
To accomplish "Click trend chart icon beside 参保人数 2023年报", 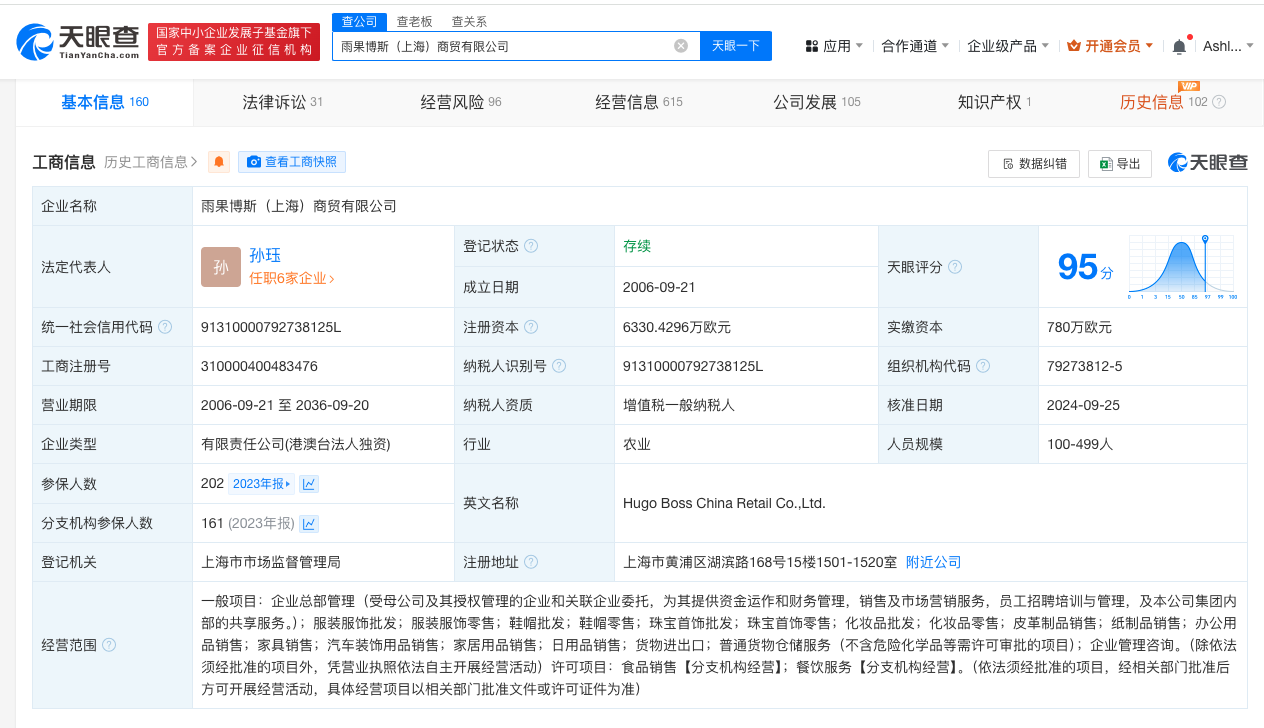I will 309,484.
